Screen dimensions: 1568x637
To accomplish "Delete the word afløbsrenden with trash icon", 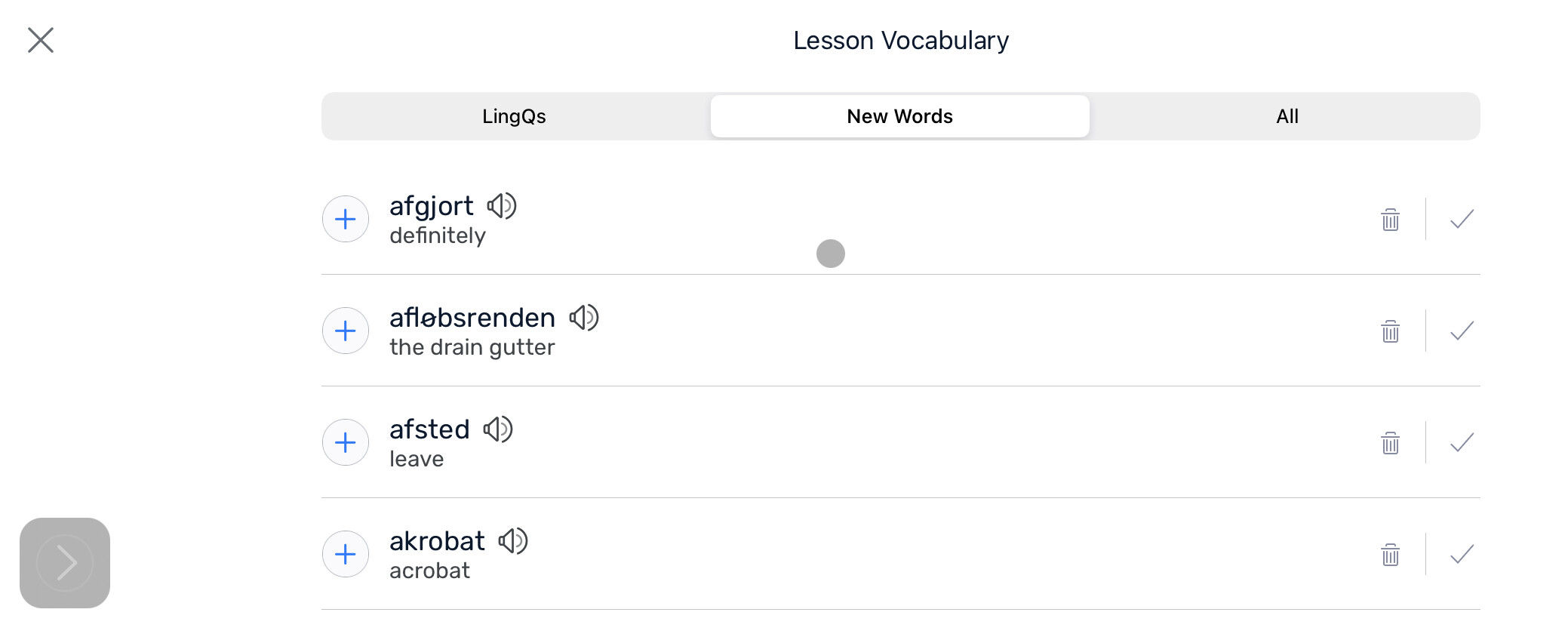I will 1391,331.
